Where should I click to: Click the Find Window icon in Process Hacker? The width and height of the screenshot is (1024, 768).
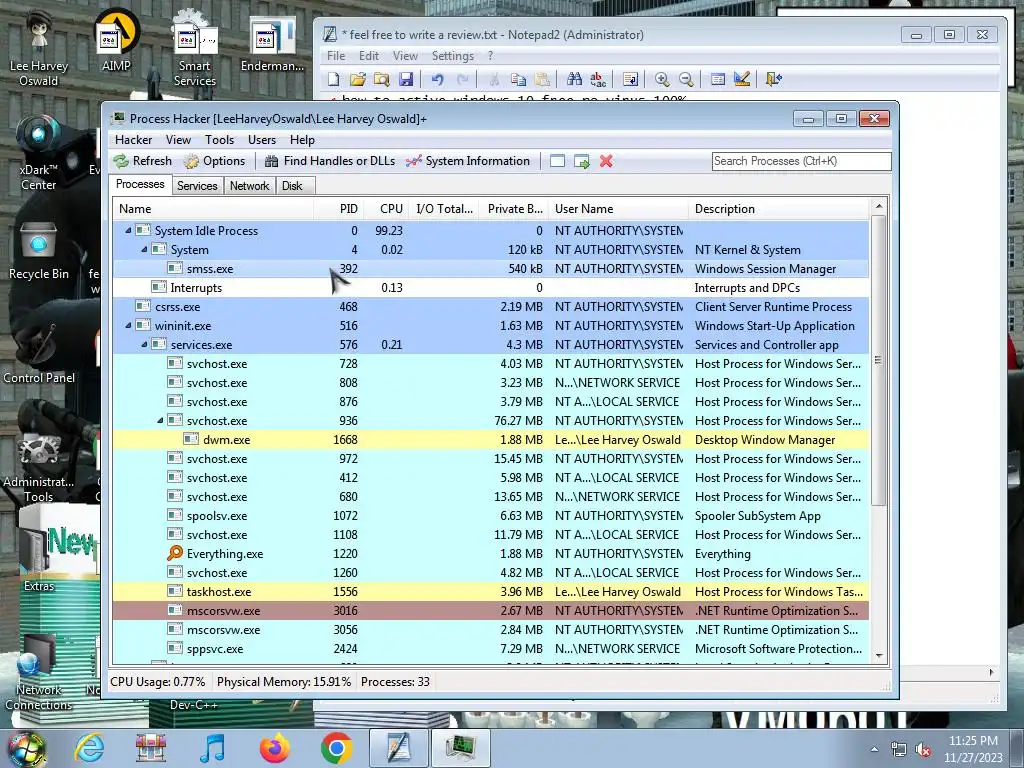pos(557,161)
